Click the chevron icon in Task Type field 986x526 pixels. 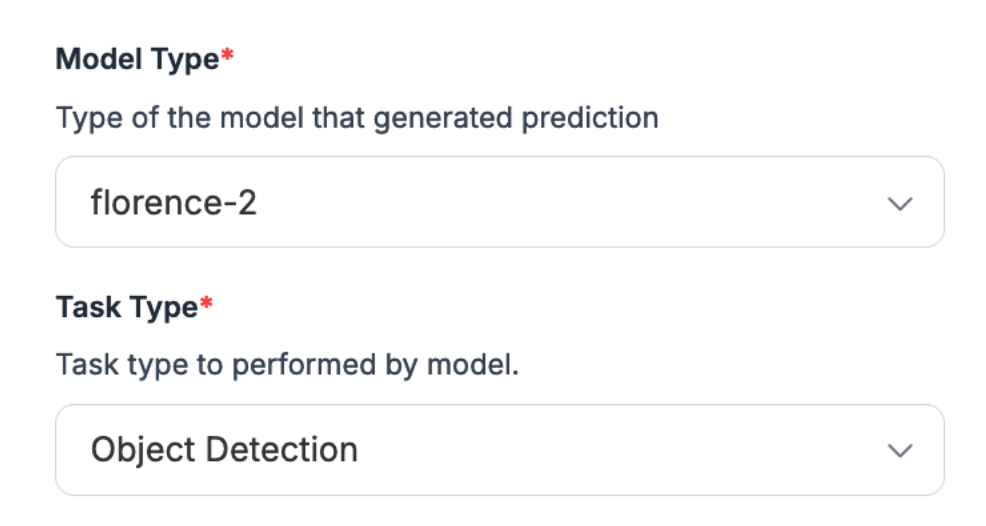pos(900,450)
